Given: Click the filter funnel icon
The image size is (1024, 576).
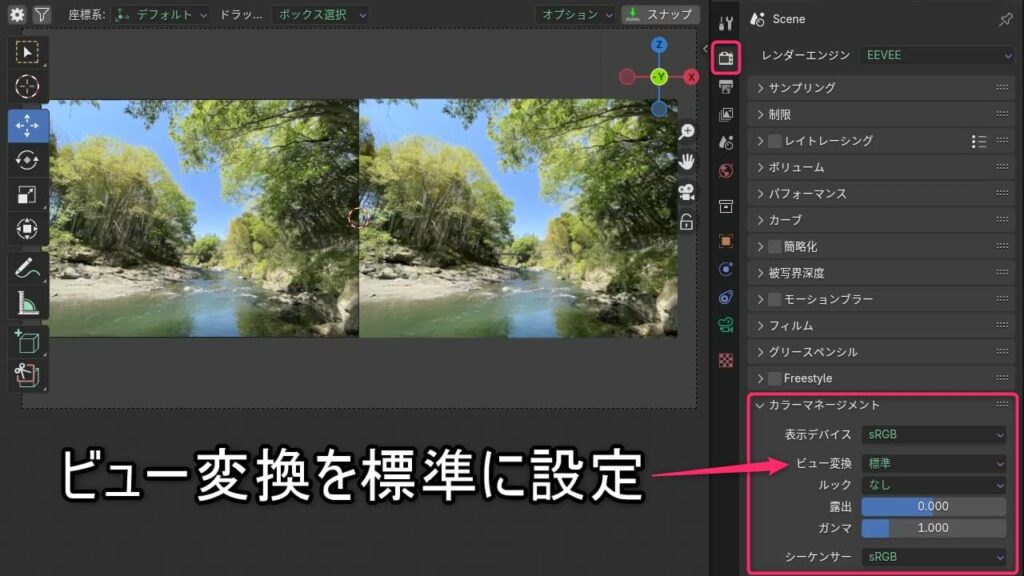Looking at the screenshot, I should [42, 14].
